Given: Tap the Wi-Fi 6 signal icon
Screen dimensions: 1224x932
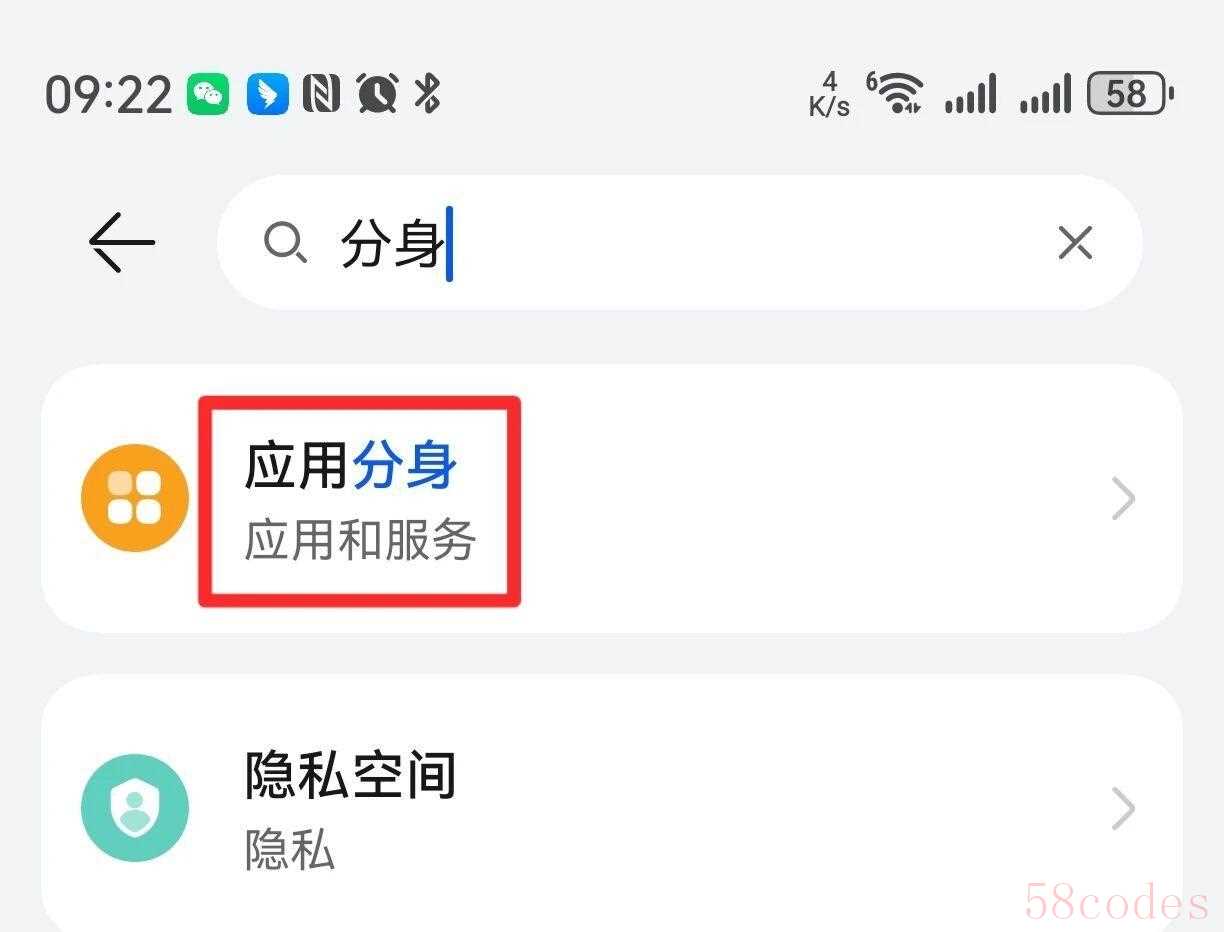Looking at the screenshot, I should [895, 94].
